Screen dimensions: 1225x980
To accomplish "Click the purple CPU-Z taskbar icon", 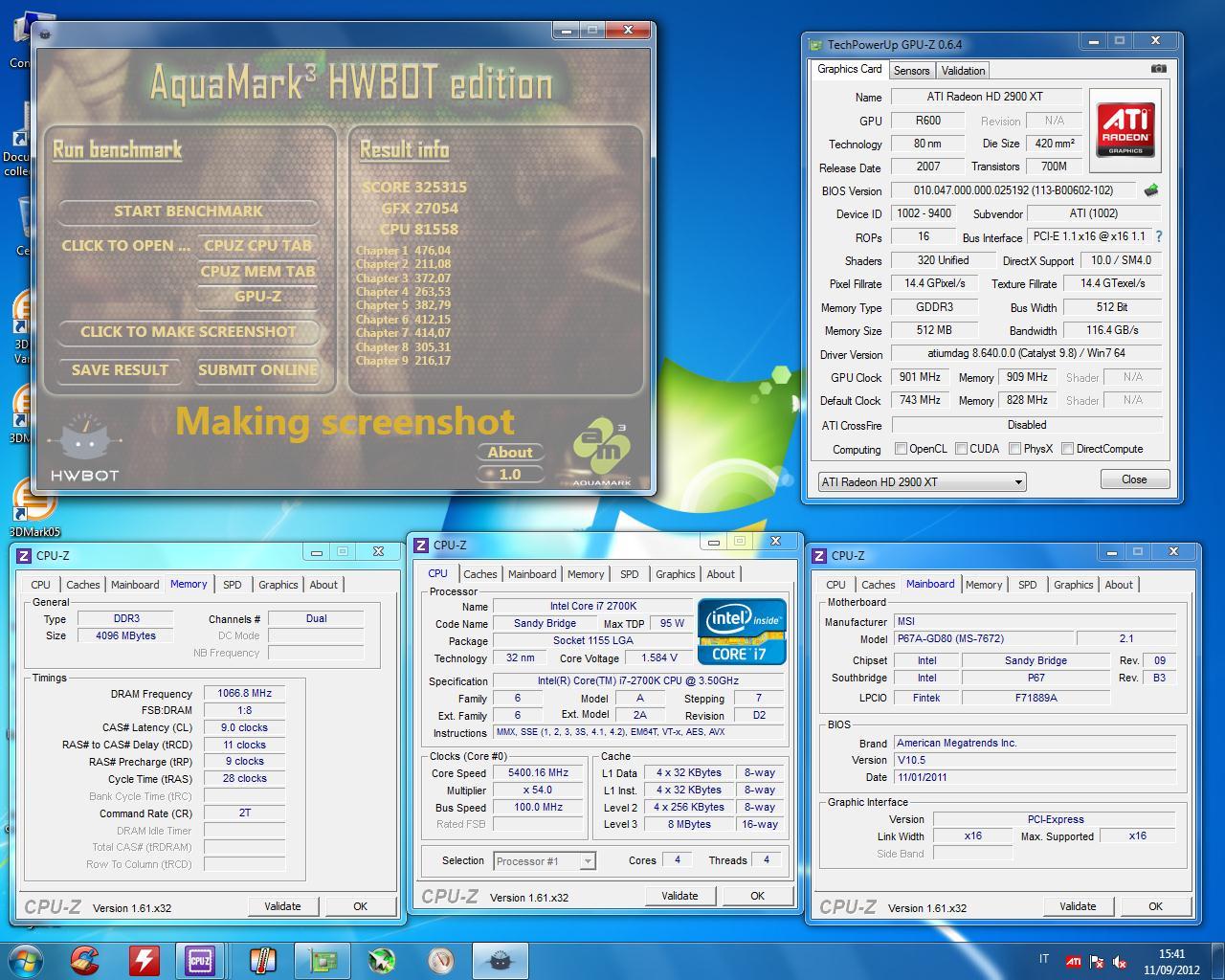I will pyautogui.click(x=200, y=959).
